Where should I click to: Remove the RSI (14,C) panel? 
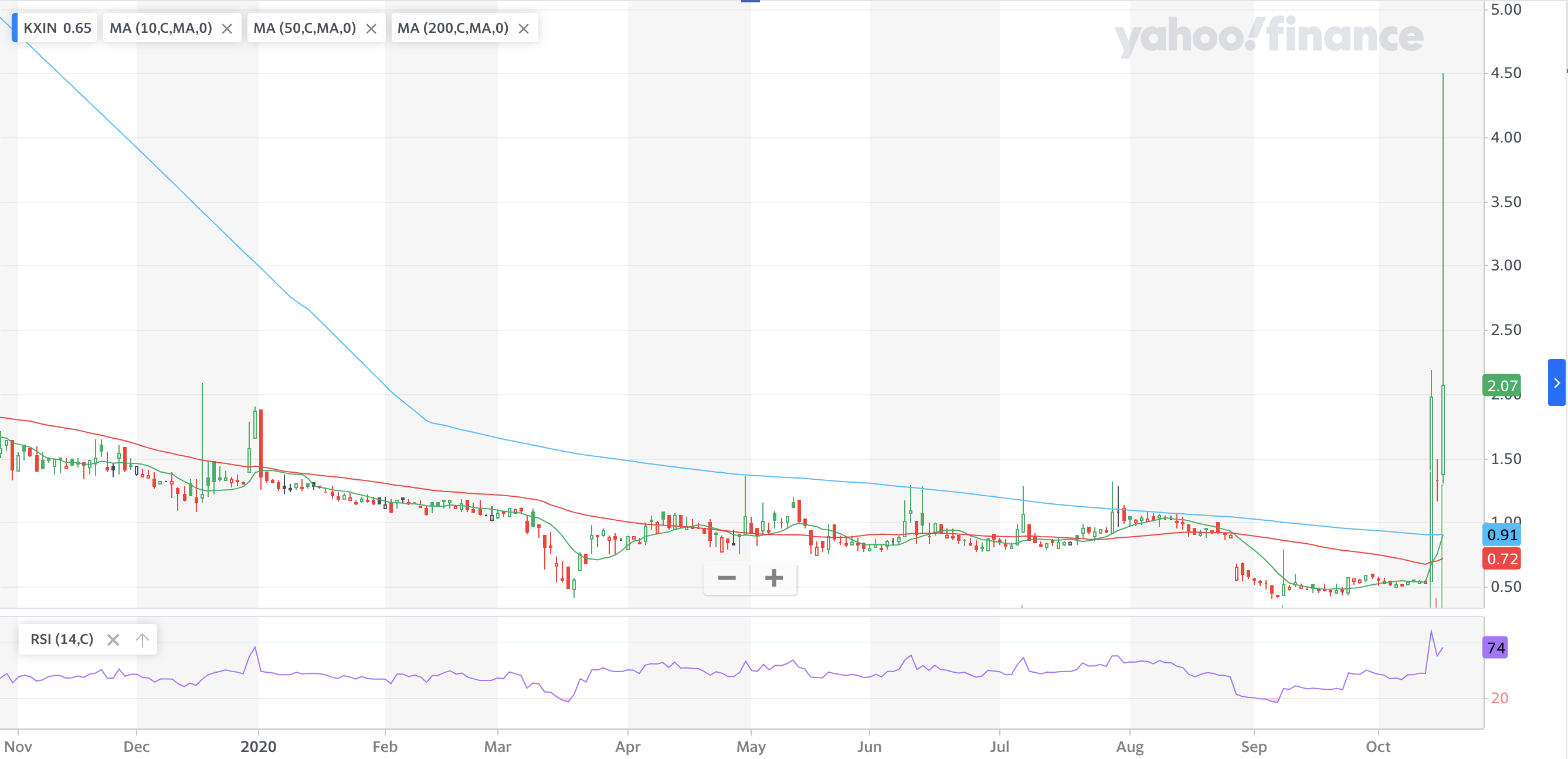pos(113,640)
